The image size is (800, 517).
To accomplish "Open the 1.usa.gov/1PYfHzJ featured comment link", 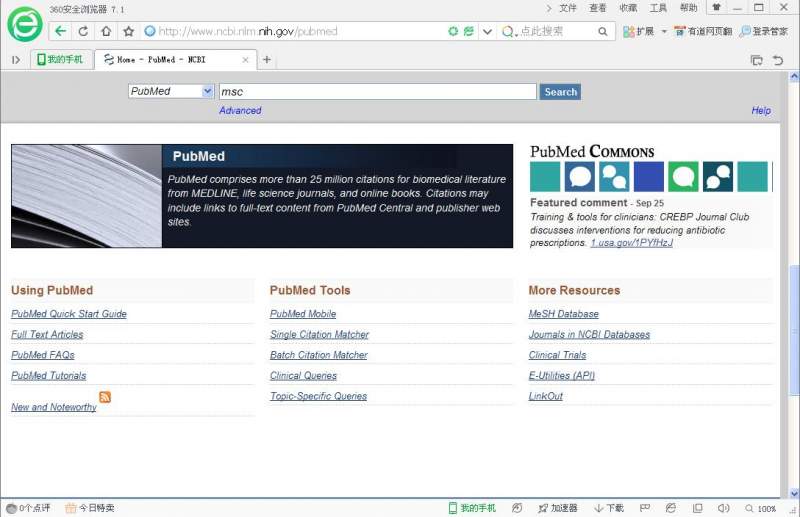I will click(632, 243).
